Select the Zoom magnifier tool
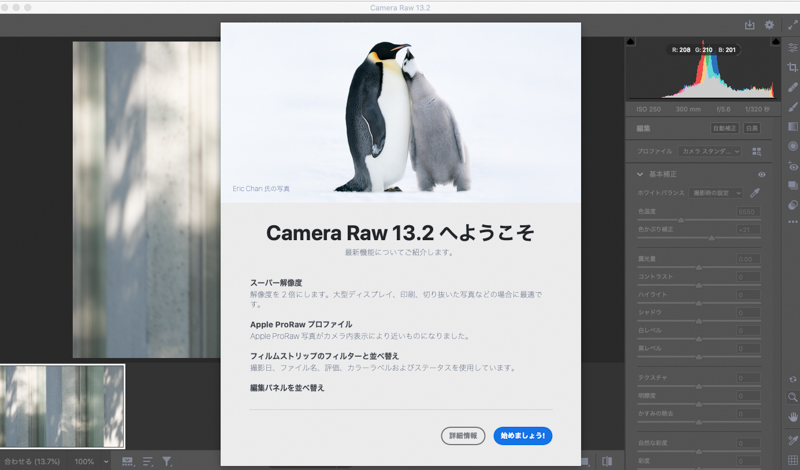The height and width of the screenshot is (470, 800). pyautogui.click(x=792, y=397)
